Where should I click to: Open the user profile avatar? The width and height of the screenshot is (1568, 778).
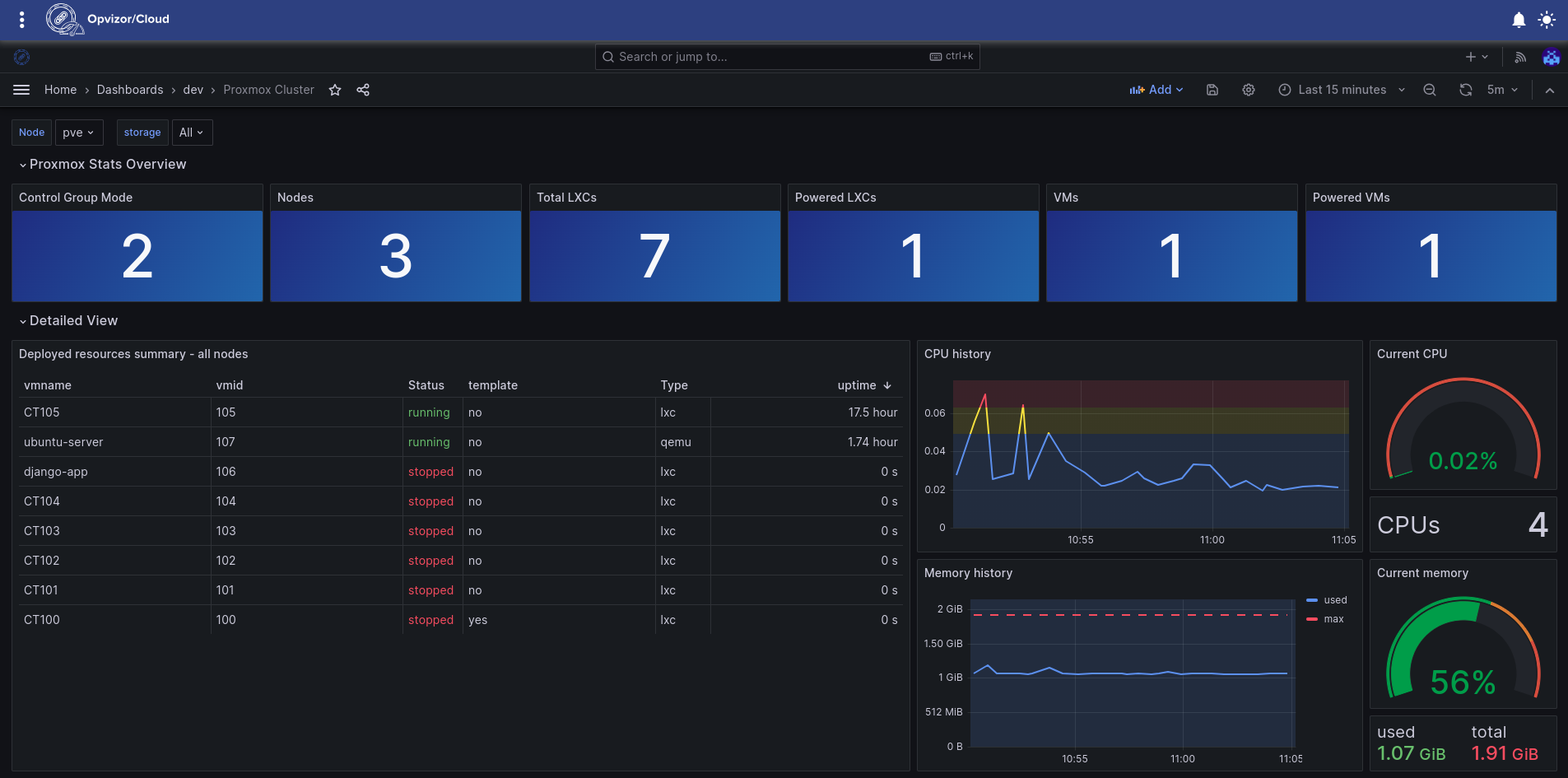point(1551,57)
